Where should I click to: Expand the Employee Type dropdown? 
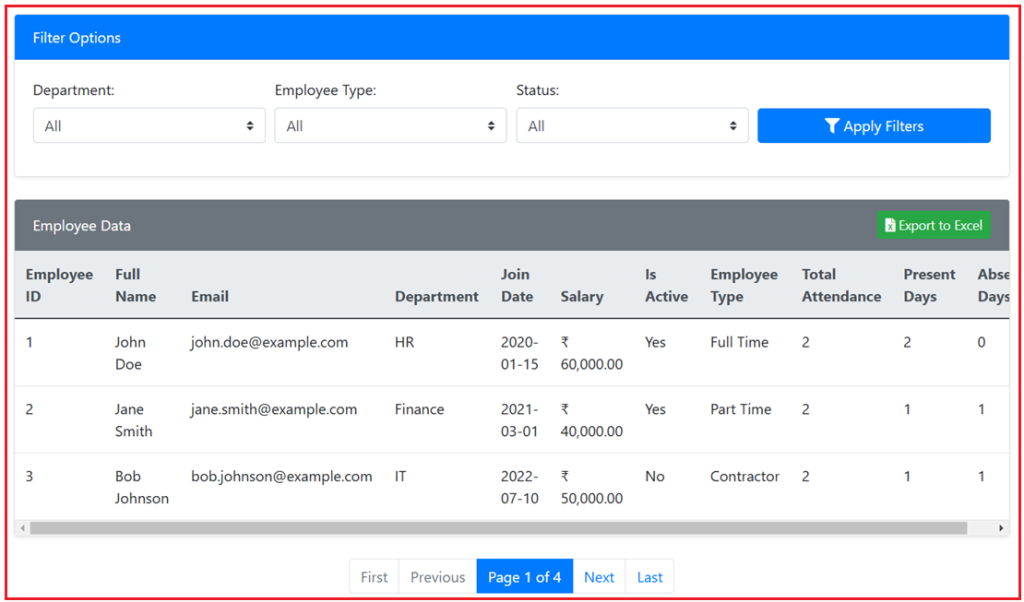point(390,126)
